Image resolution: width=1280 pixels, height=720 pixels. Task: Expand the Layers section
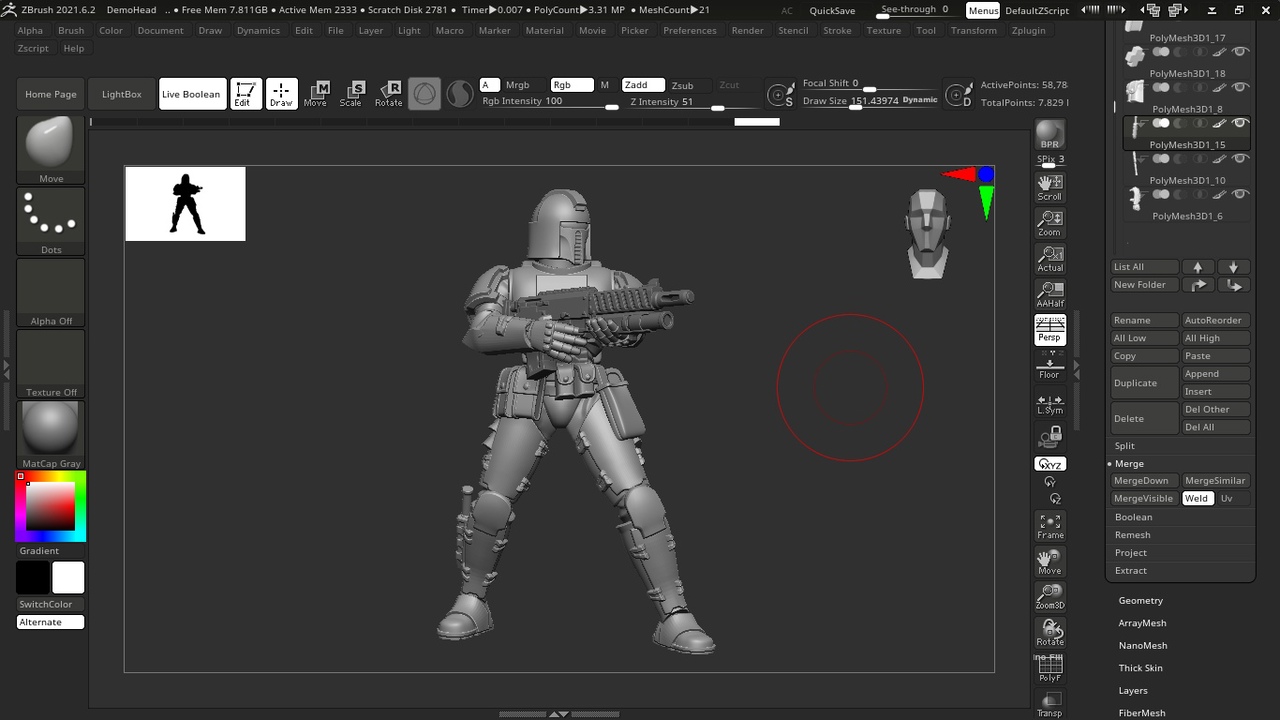[x=1133, y=690]
